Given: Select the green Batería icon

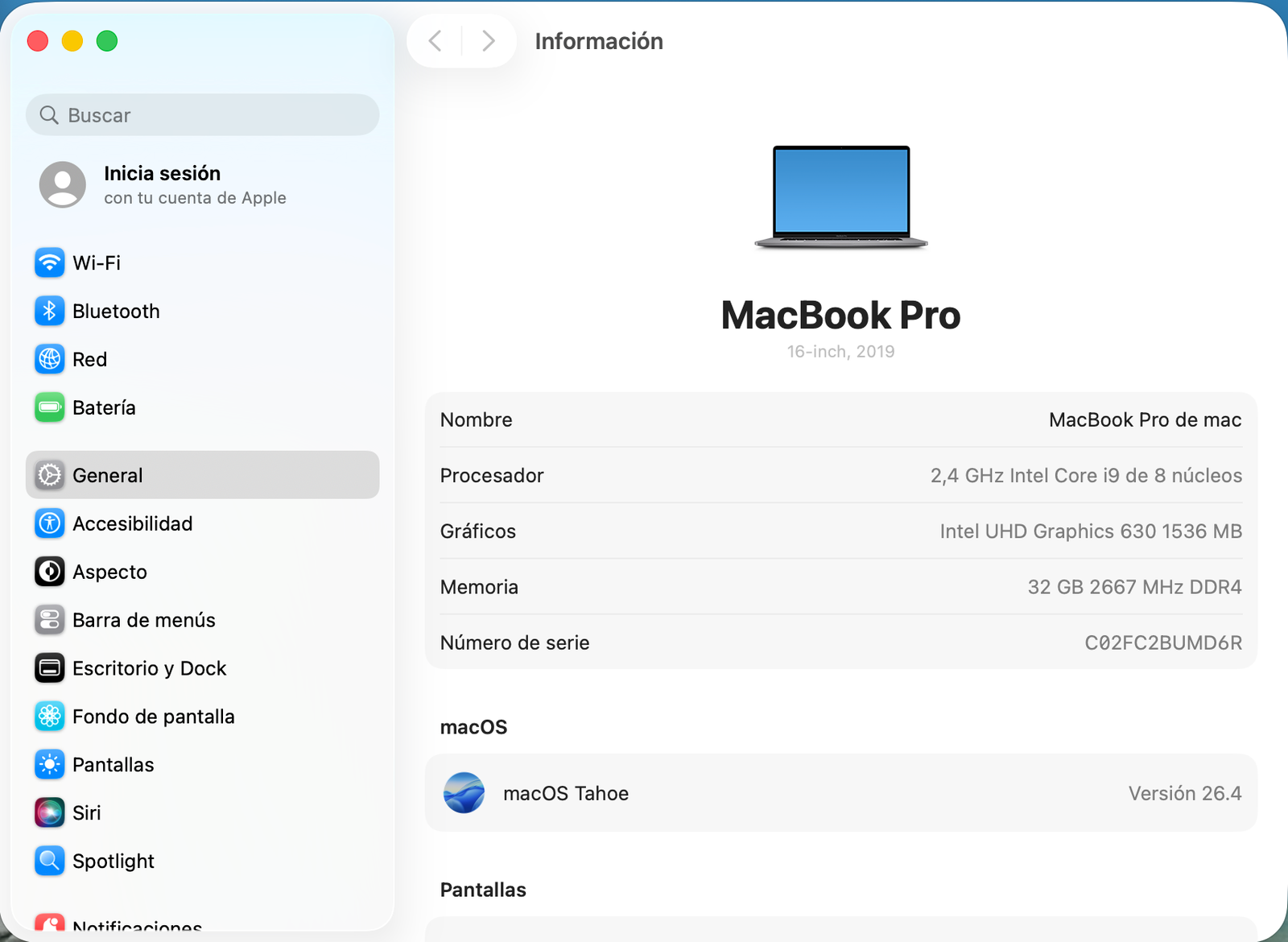Looking at the screenshot, I should click(49, 407).
